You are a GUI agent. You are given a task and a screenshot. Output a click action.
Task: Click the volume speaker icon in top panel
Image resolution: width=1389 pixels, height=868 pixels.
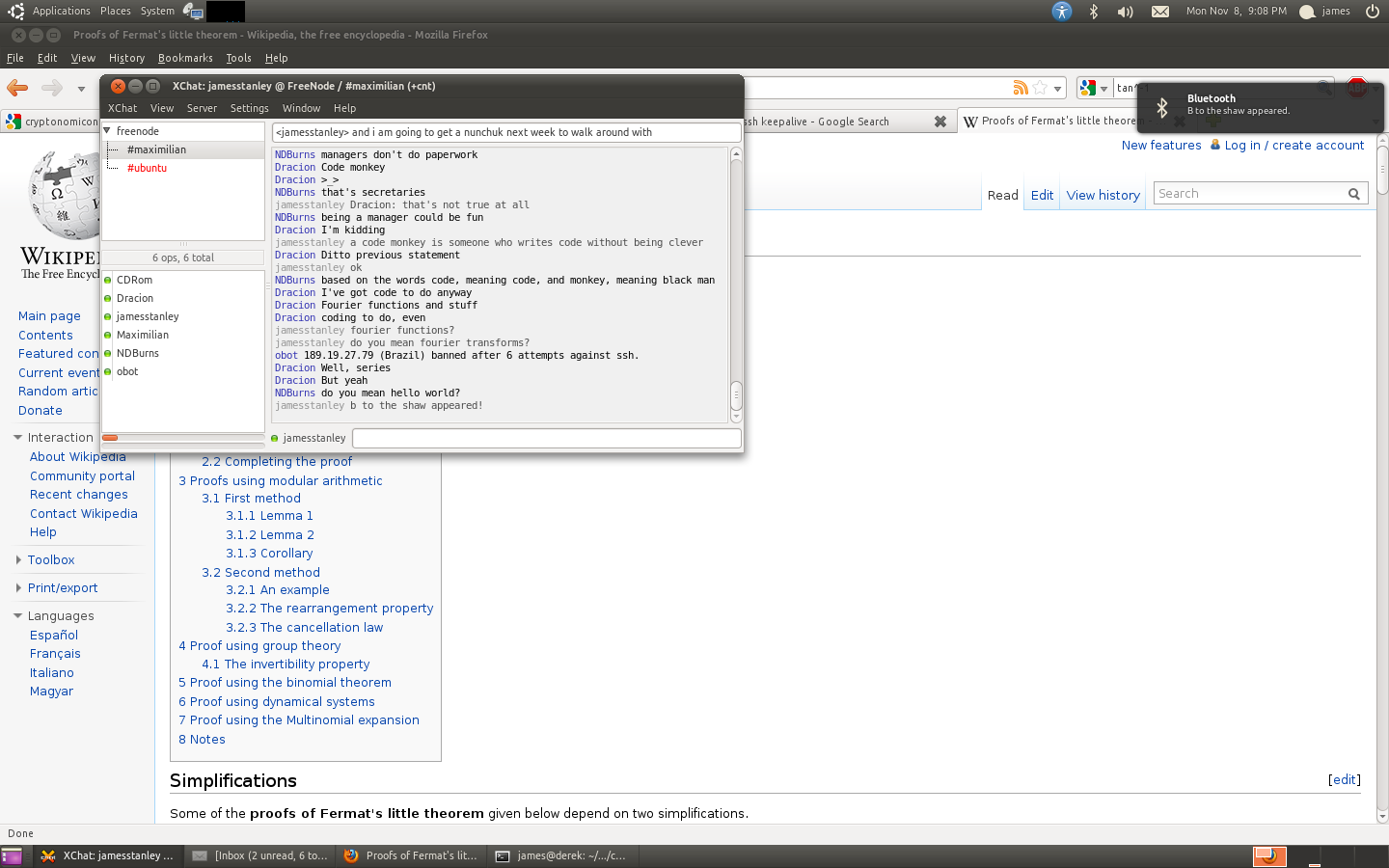pyautogui.click(x=1125, y=12)
